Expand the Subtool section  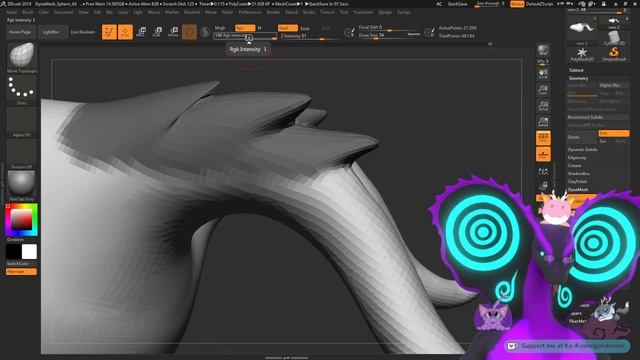point(576,70)
